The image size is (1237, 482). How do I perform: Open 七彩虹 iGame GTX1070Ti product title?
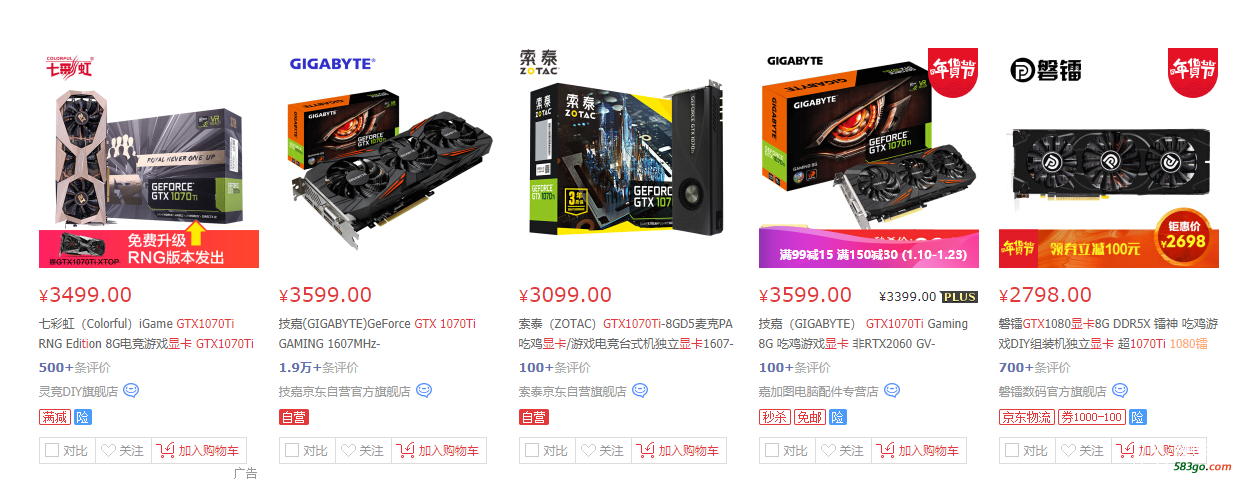tap(146, 334)
